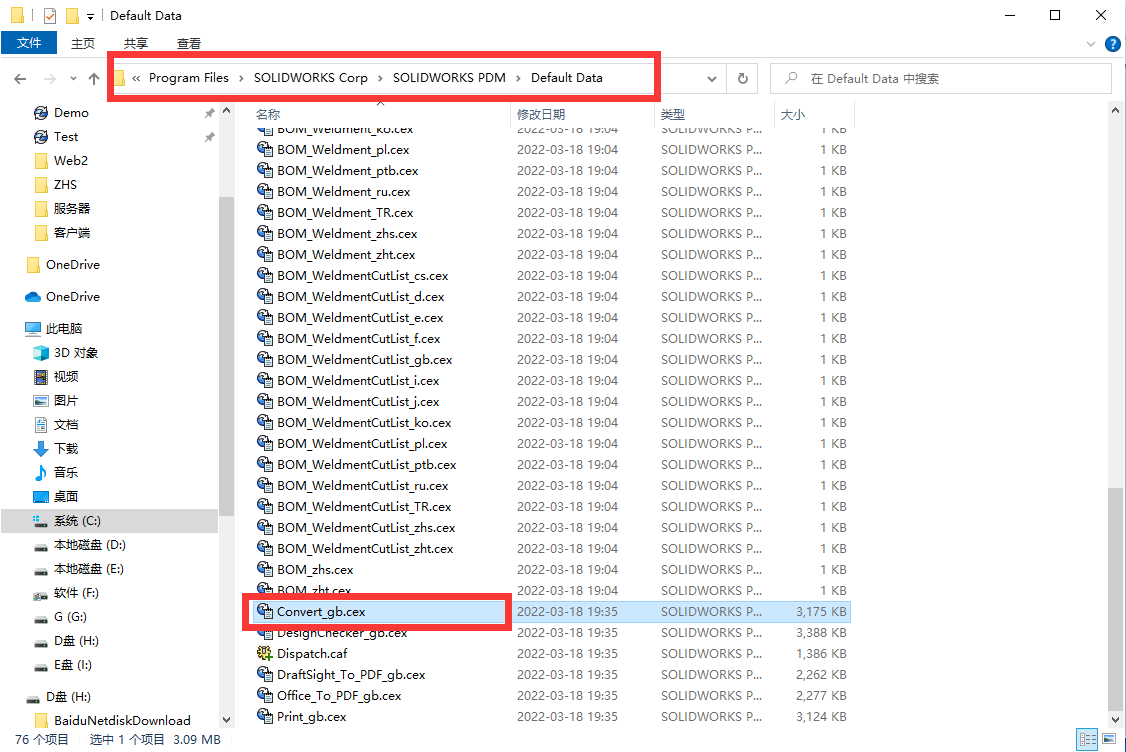
Task: Expand the ribbon with chevron
Action: (x=1091, y=44)
